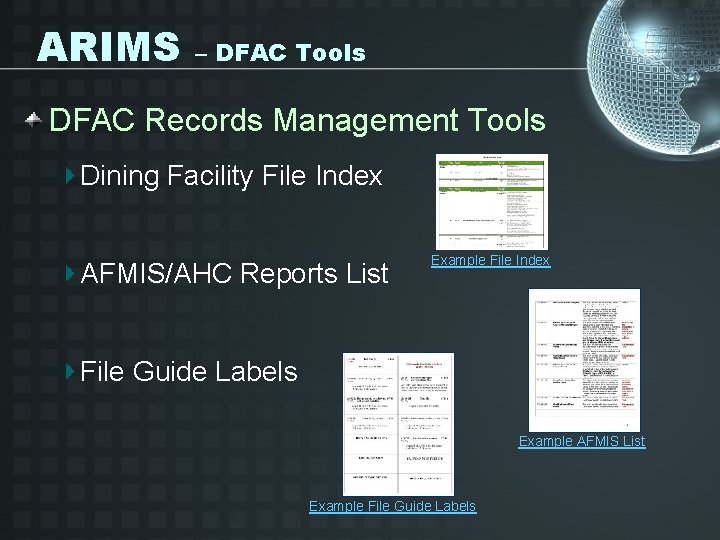Viewport: 720px width, 540px height.
Task: Click the 'DFAC Records Management Tools' heading
Action: click(297, 120)
